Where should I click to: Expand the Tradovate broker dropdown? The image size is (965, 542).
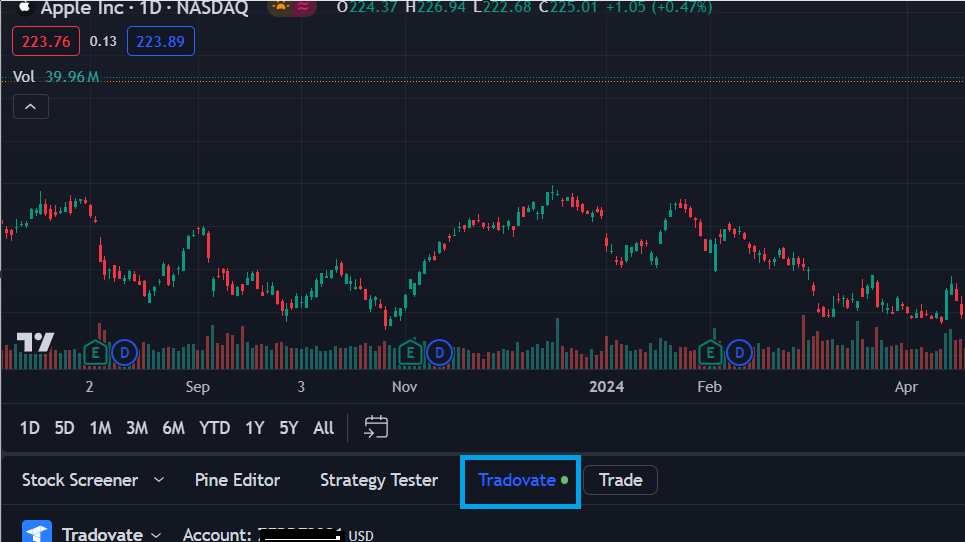pyautogui.click(x=156, y=535)
